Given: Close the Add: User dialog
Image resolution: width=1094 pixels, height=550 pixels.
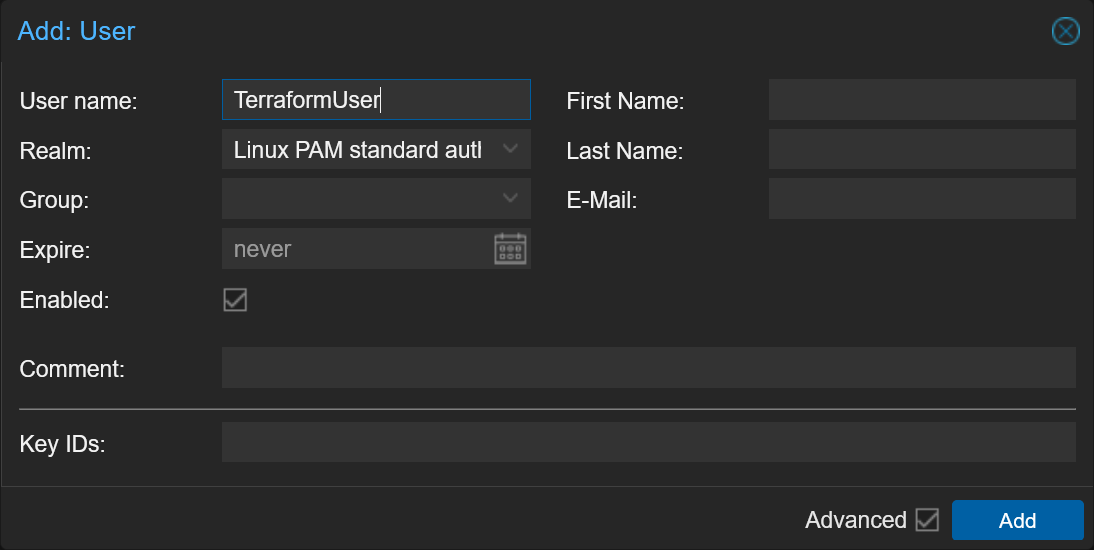Looking at the screenshot, I should tap(1065, 31).
